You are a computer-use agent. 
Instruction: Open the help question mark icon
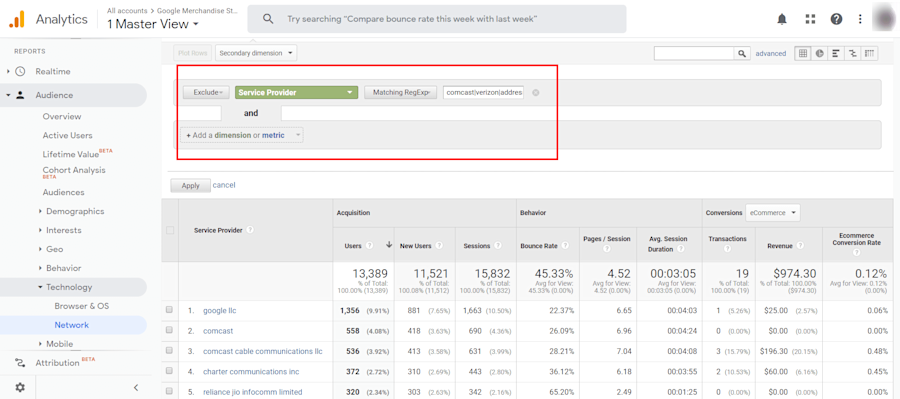pos(836,19)
